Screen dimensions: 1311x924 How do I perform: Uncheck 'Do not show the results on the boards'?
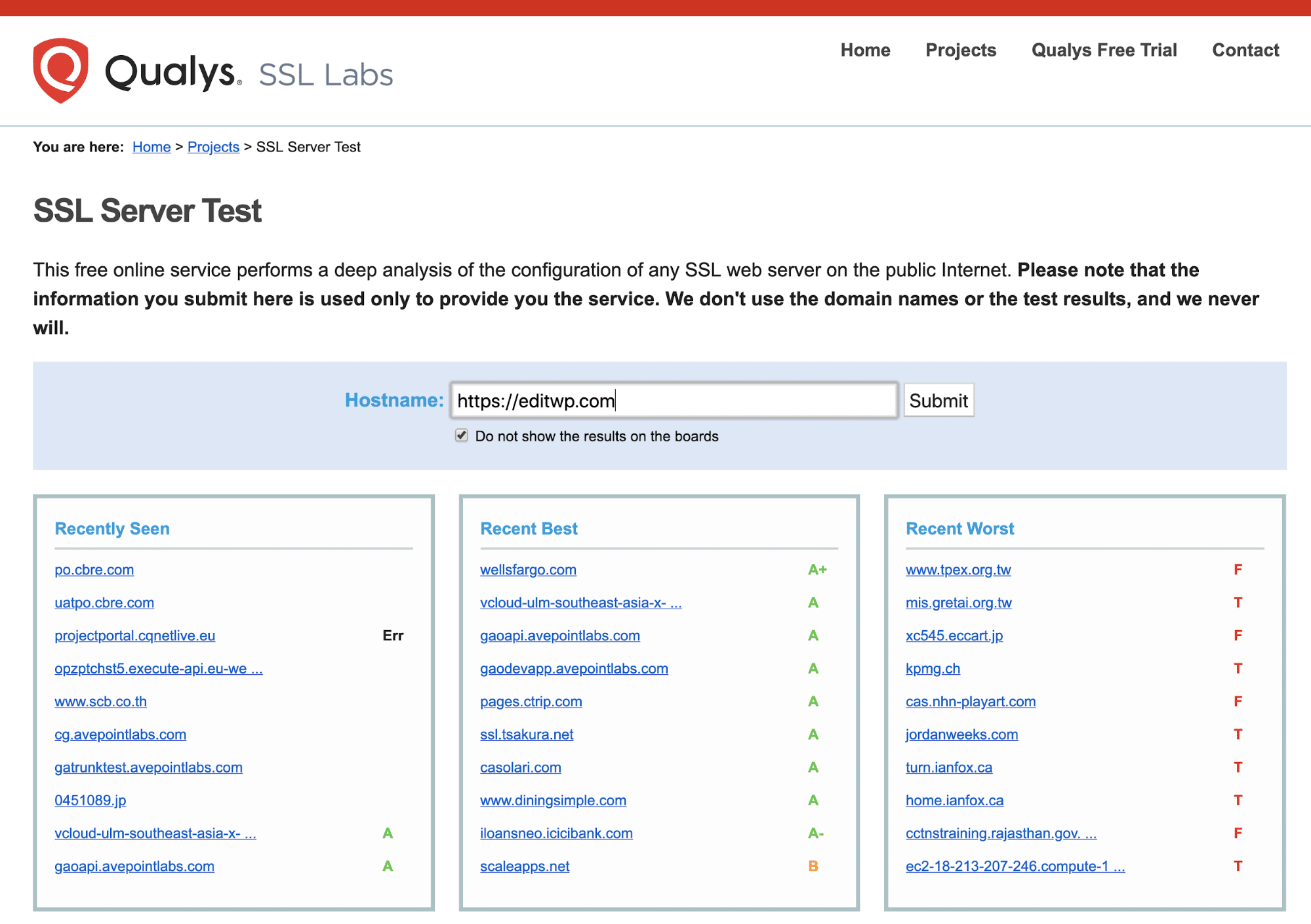[462, 435]
